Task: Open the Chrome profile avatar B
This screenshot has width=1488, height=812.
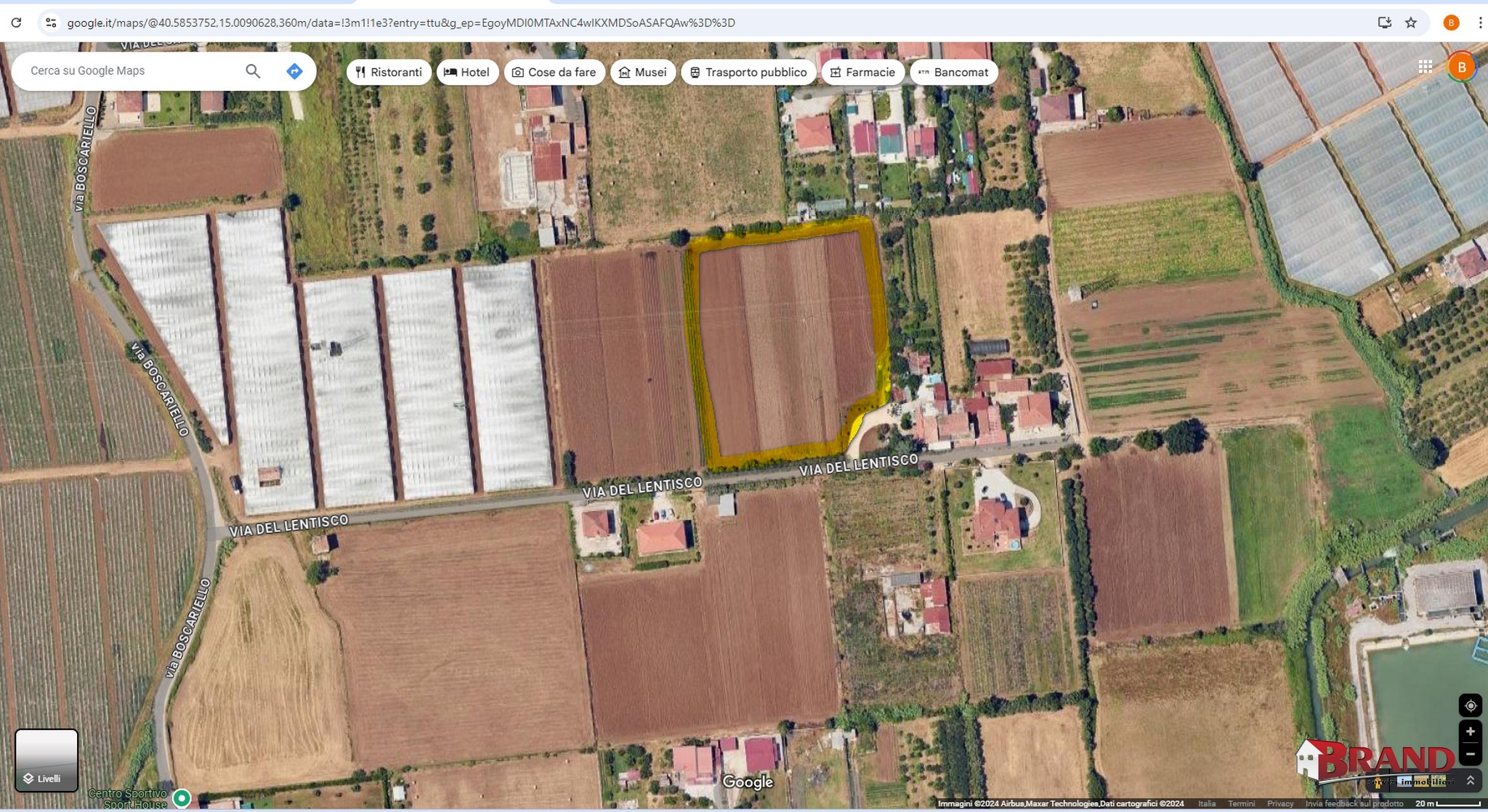Action: tap(1451, 23)
